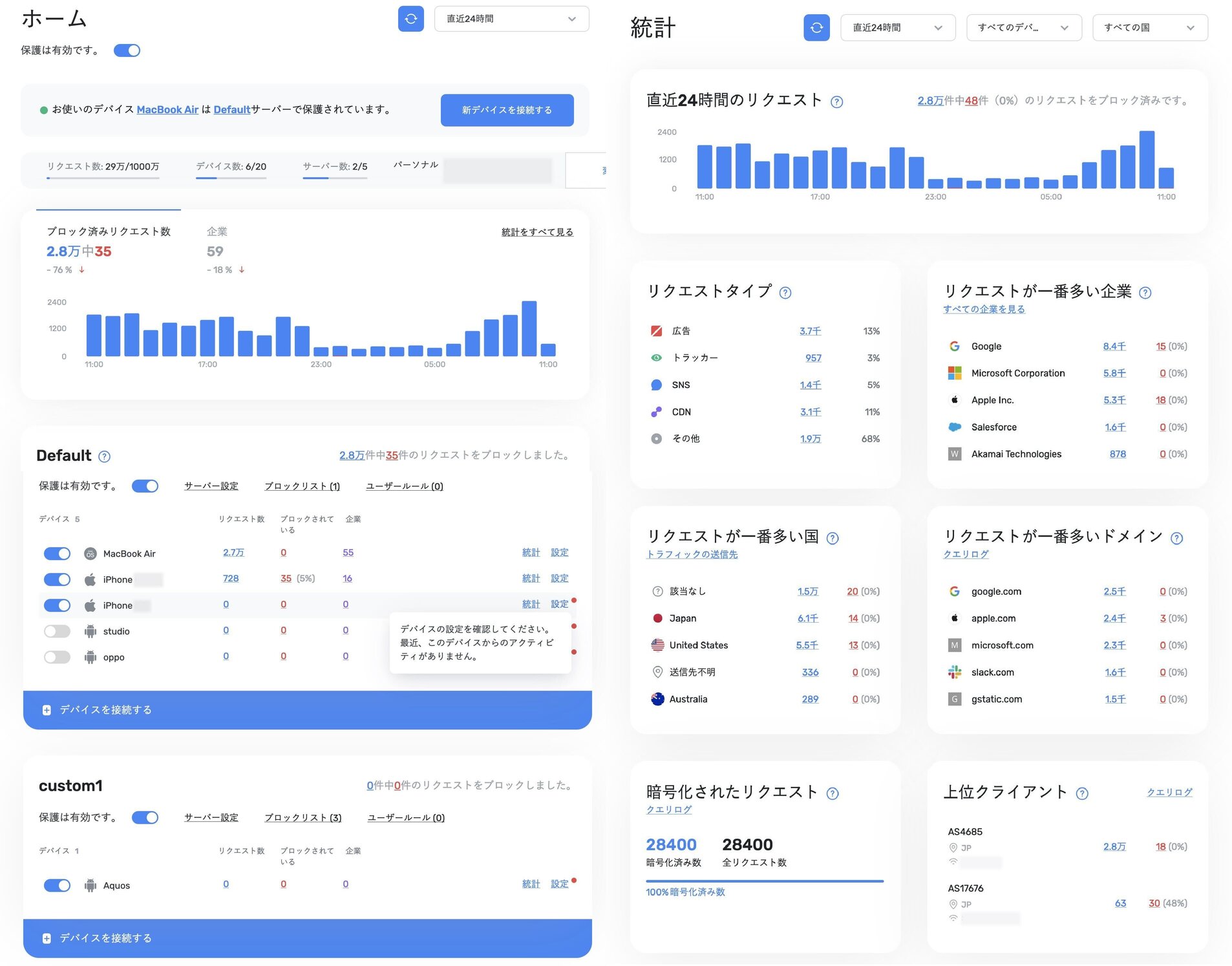Open ブロックリスト (3) for custom1 server

coord(303,817)
